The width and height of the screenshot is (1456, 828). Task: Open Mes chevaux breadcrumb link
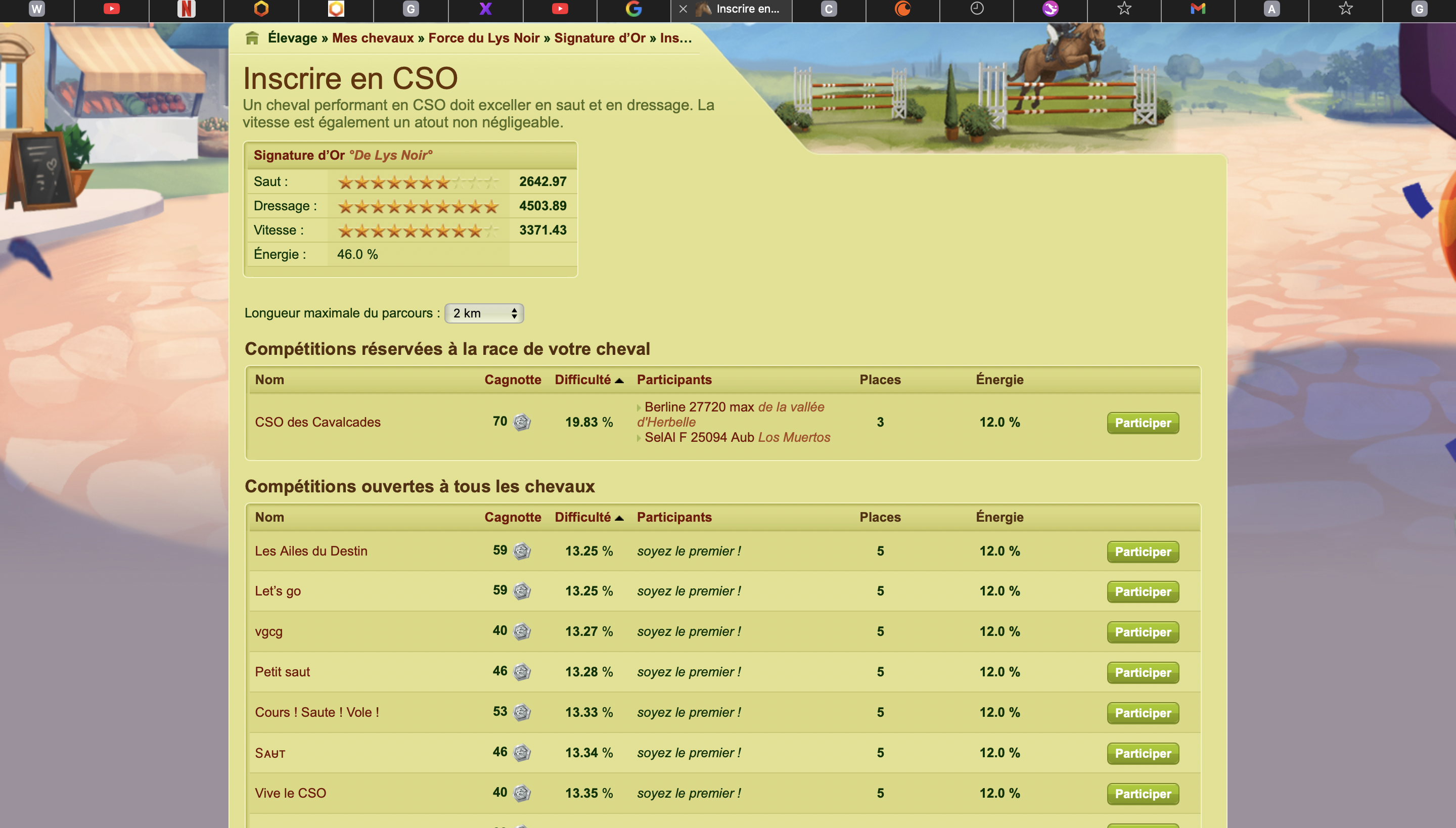tap(373, 38)
